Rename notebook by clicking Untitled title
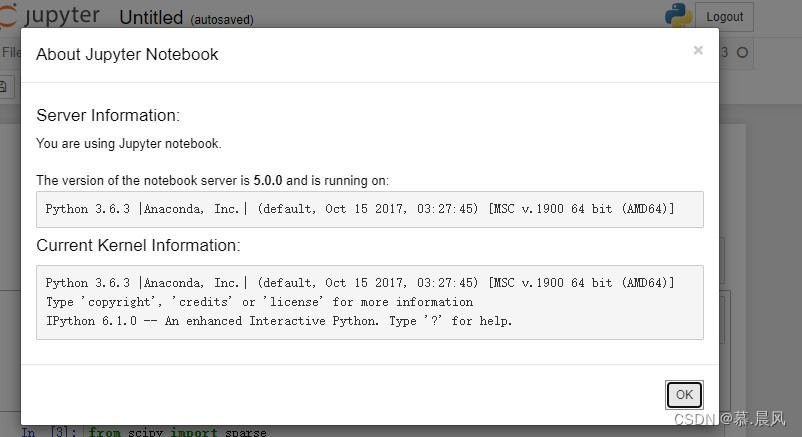The height and width of the screenshot is (437, 802). click(151, 17)
